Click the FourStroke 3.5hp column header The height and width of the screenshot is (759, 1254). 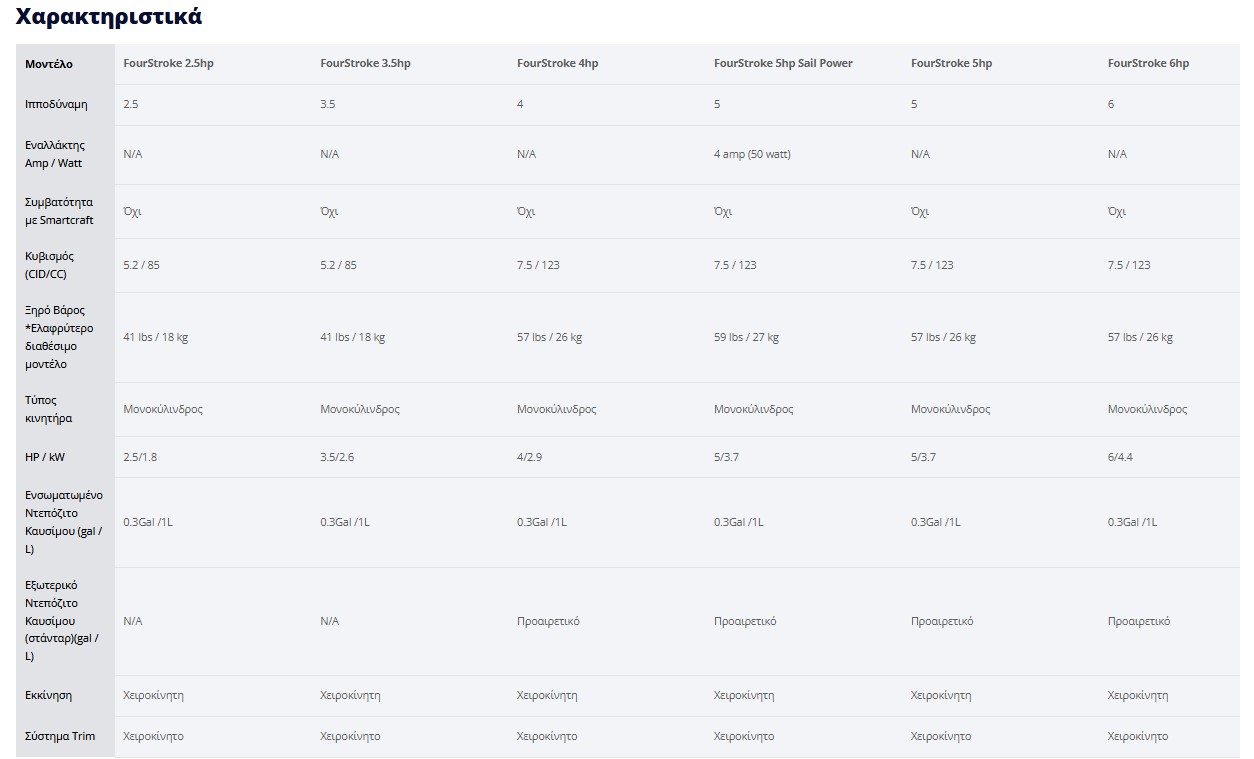[365, 63]
